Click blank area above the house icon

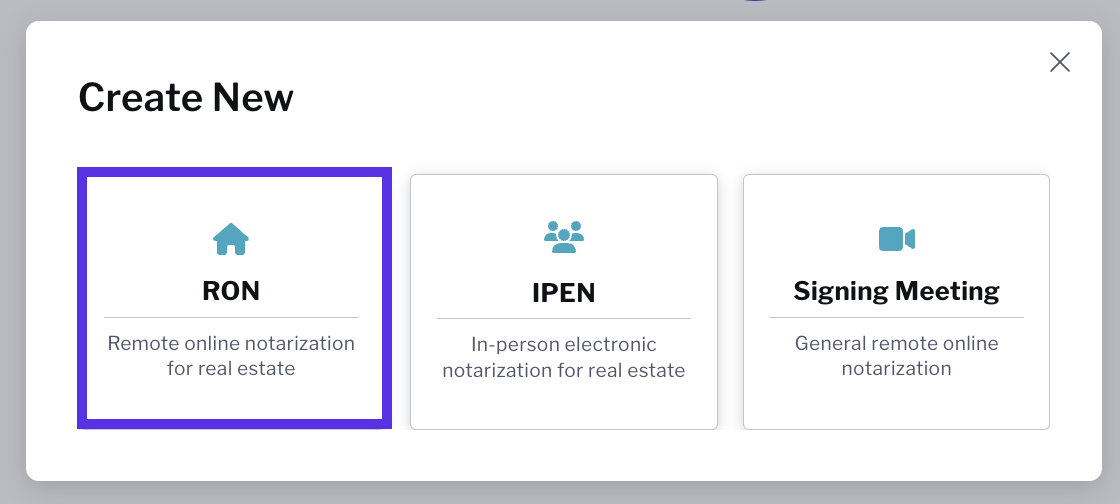pos(231,199)
